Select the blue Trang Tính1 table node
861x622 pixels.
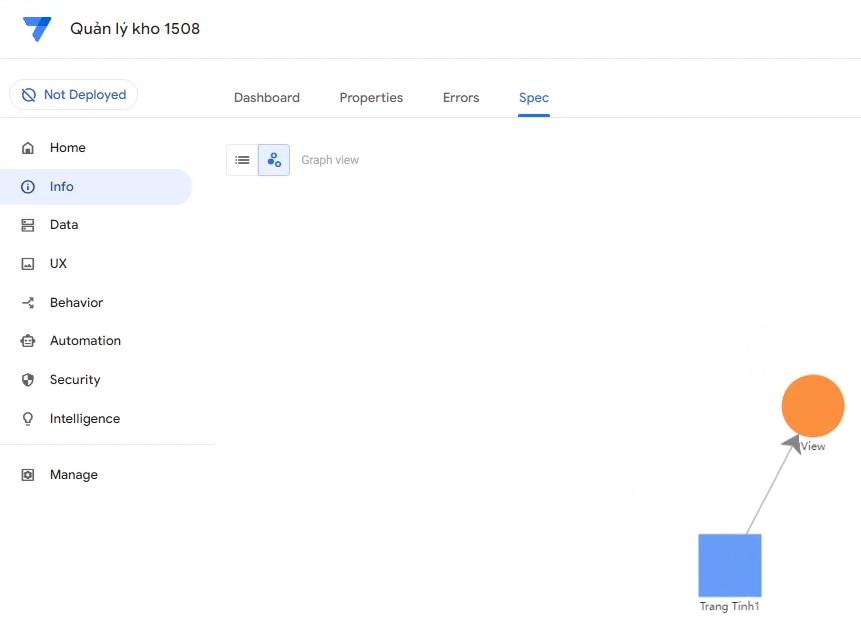point(730,565)
